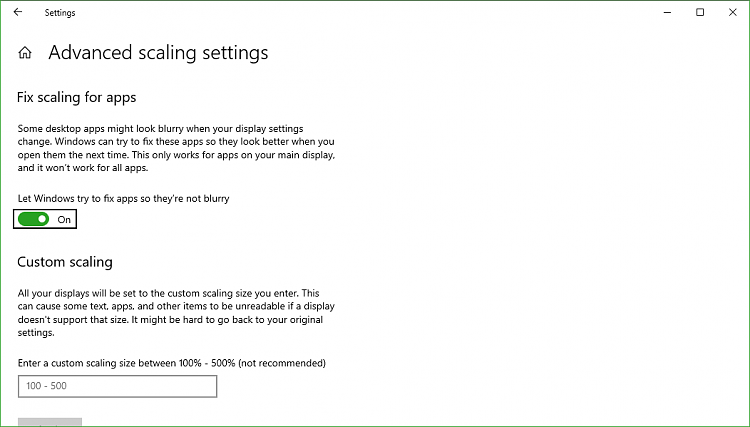750x427 pixels.
Task: Turn off the blurry apps fix toggle
Action: coord(33,219)
